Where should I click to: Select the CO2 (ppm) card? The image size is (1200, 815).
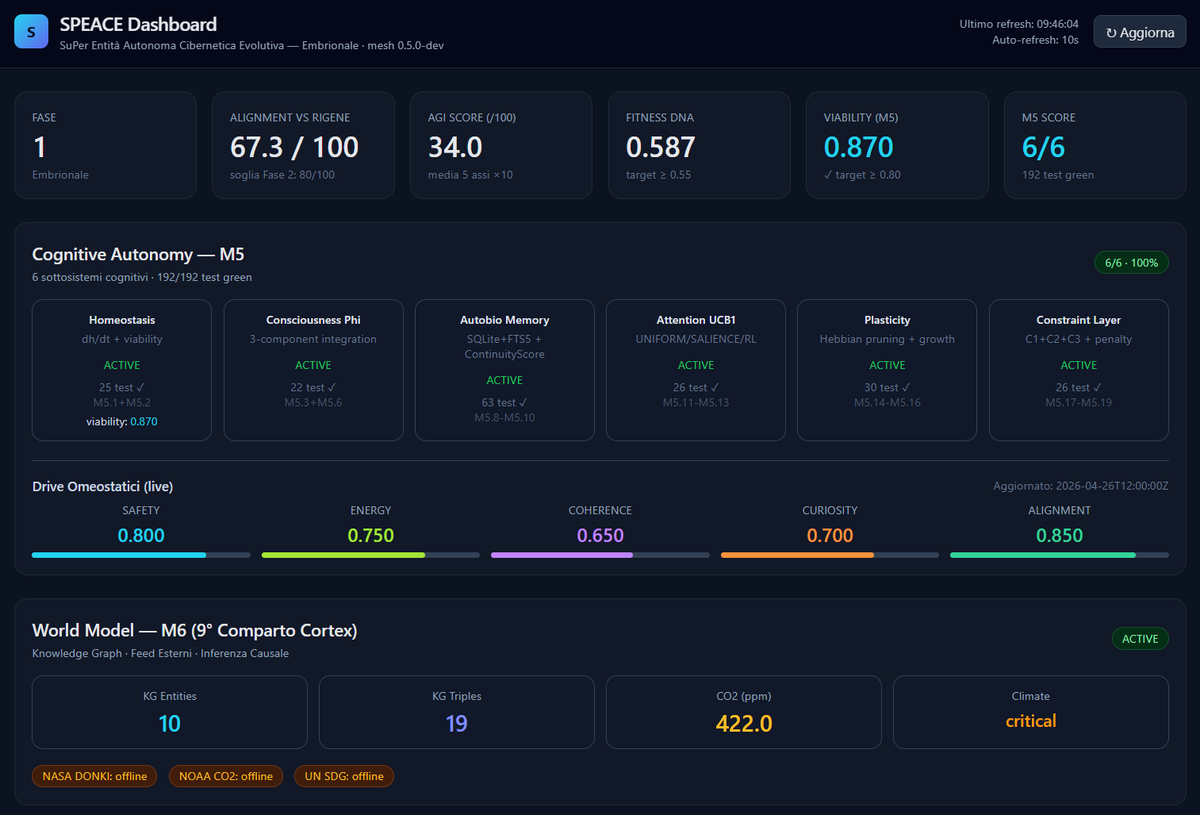[744, 712]
